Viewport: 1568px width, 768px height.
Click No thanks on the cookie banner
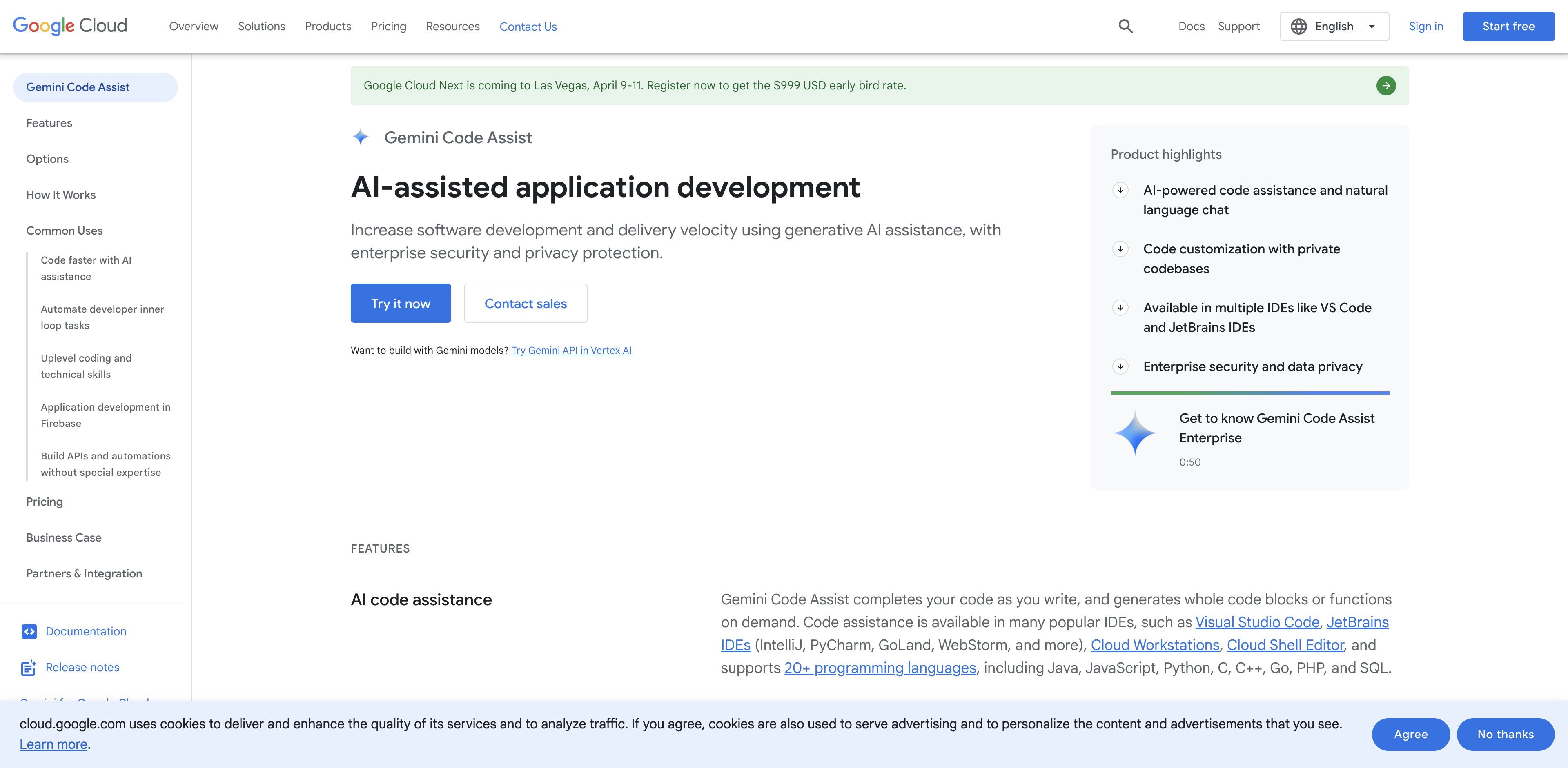tap(1505, 734)
